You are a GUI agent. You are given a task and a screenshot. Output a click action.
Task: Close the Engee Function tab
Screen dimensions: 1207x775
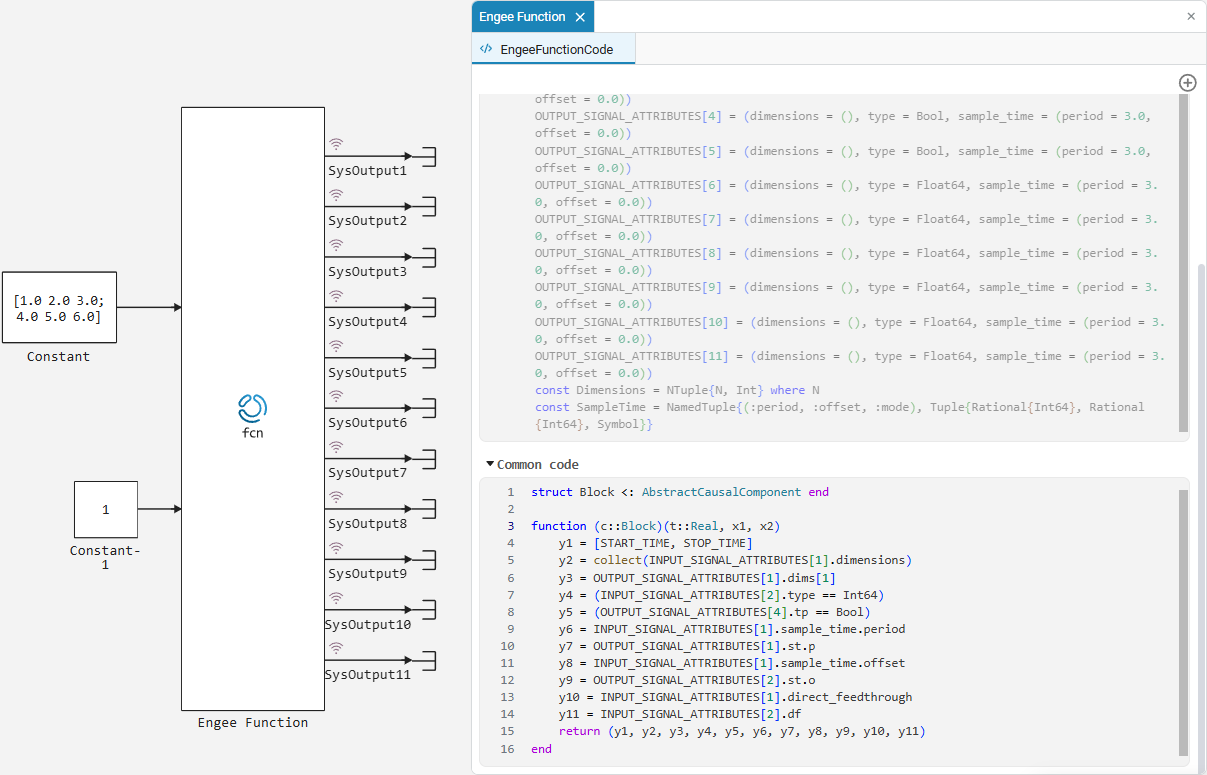click(580, 17)
